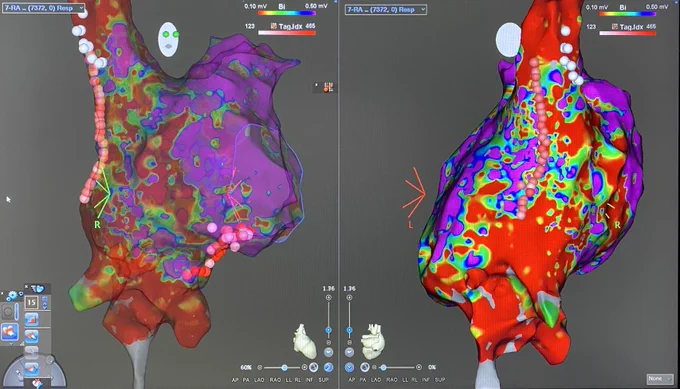Select the highlighted heart tool in gear toolbox
The width and height of the screenshot is (680, 389).
click(10, 332)
